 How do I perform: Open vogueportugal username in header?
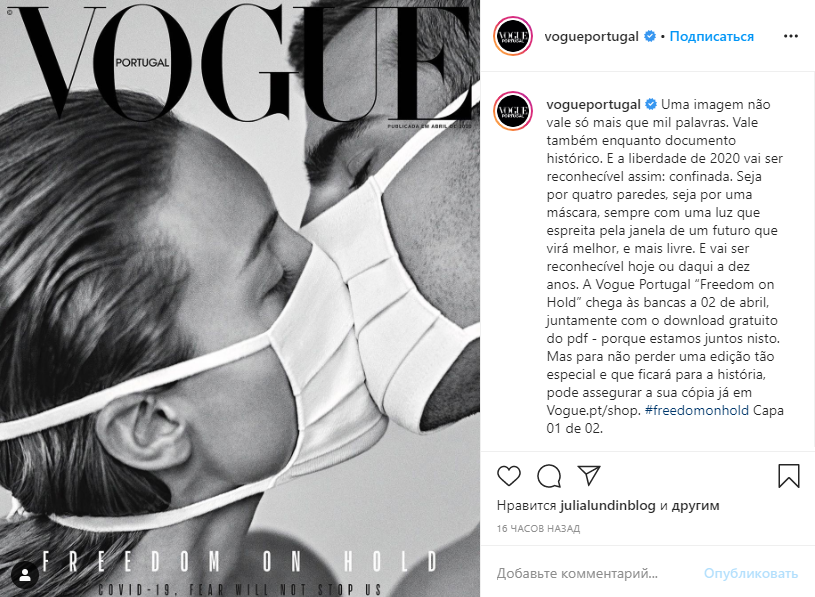[591, 36]
